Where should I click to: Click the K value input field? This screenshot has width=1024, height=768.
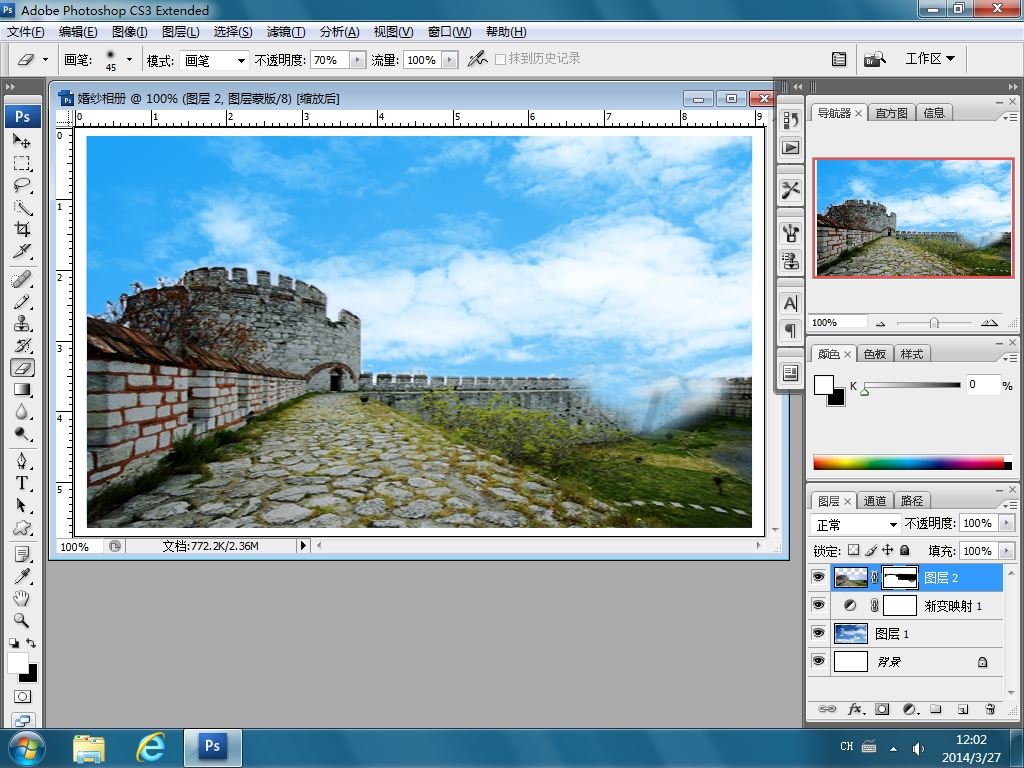click(x=983, y=385)
